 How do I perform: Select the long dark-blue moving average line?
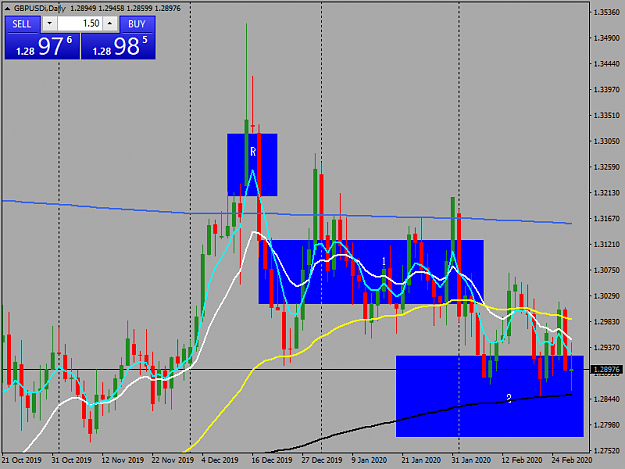pyautogui.click(x=287, y=214)
